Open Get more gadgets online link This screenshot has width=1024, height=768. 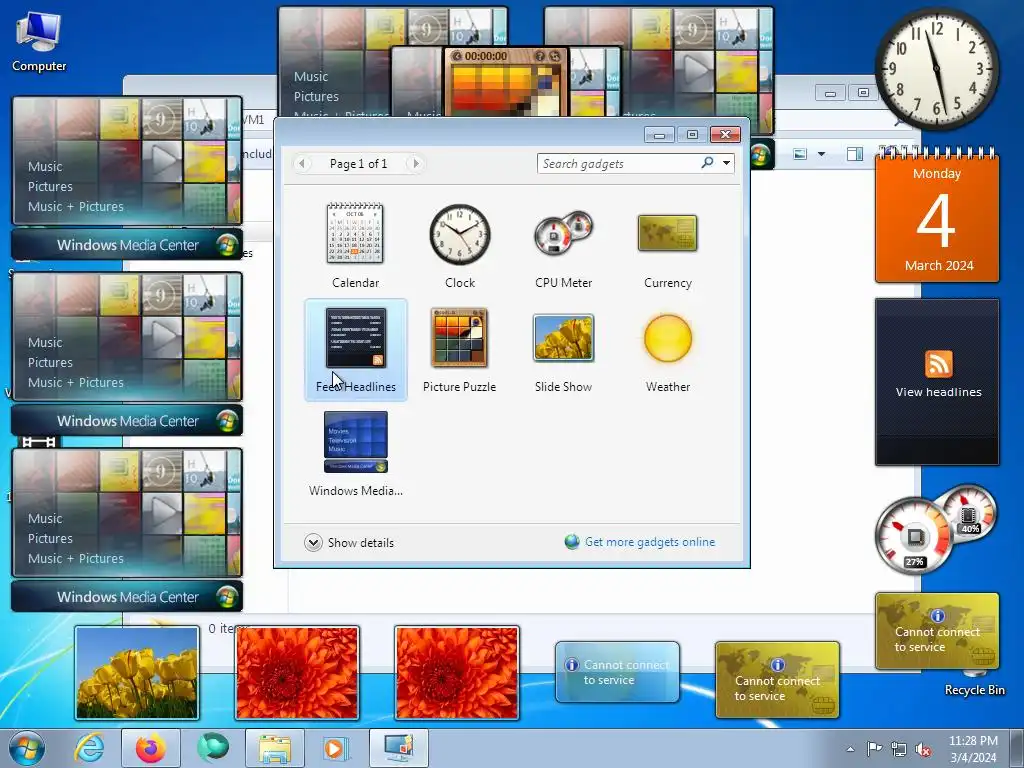[x=650, y=542]
